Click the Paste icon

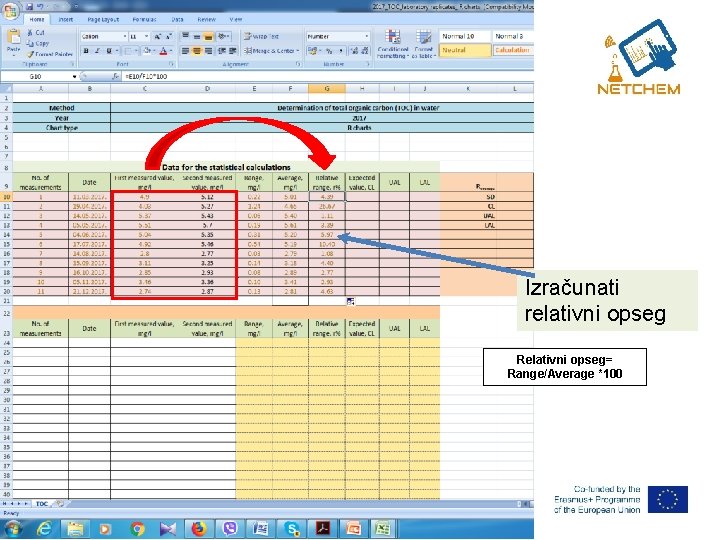(13, 37)
